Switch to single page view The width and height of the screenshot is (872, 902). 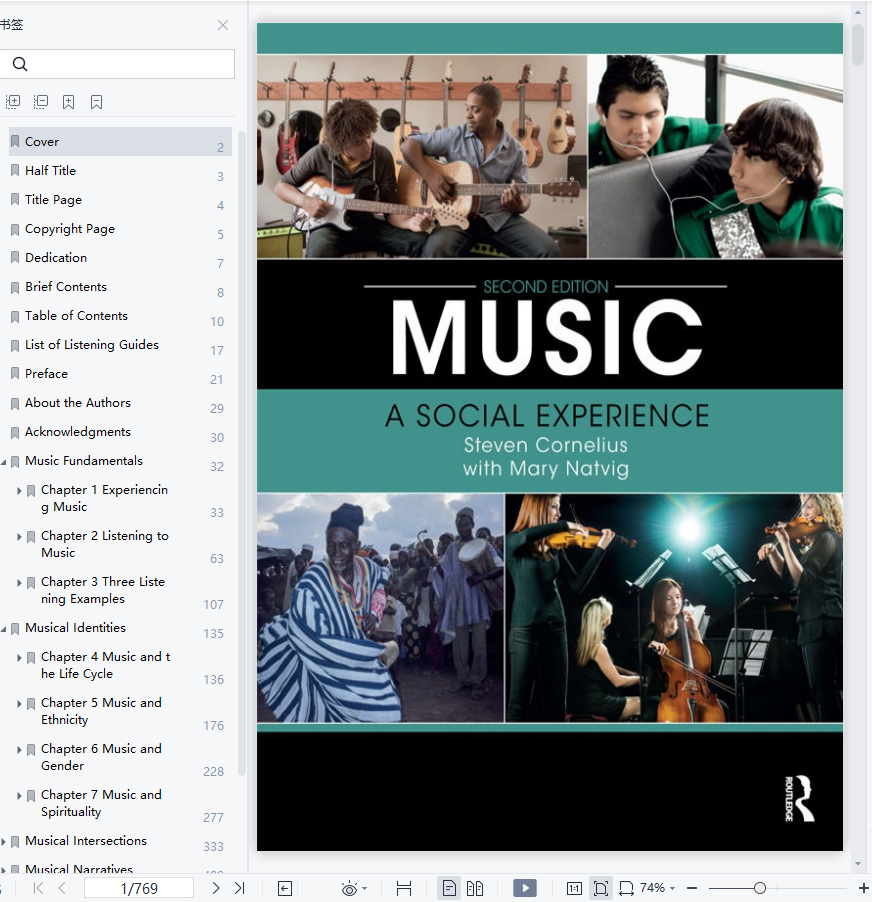click(x=449, y=888)
